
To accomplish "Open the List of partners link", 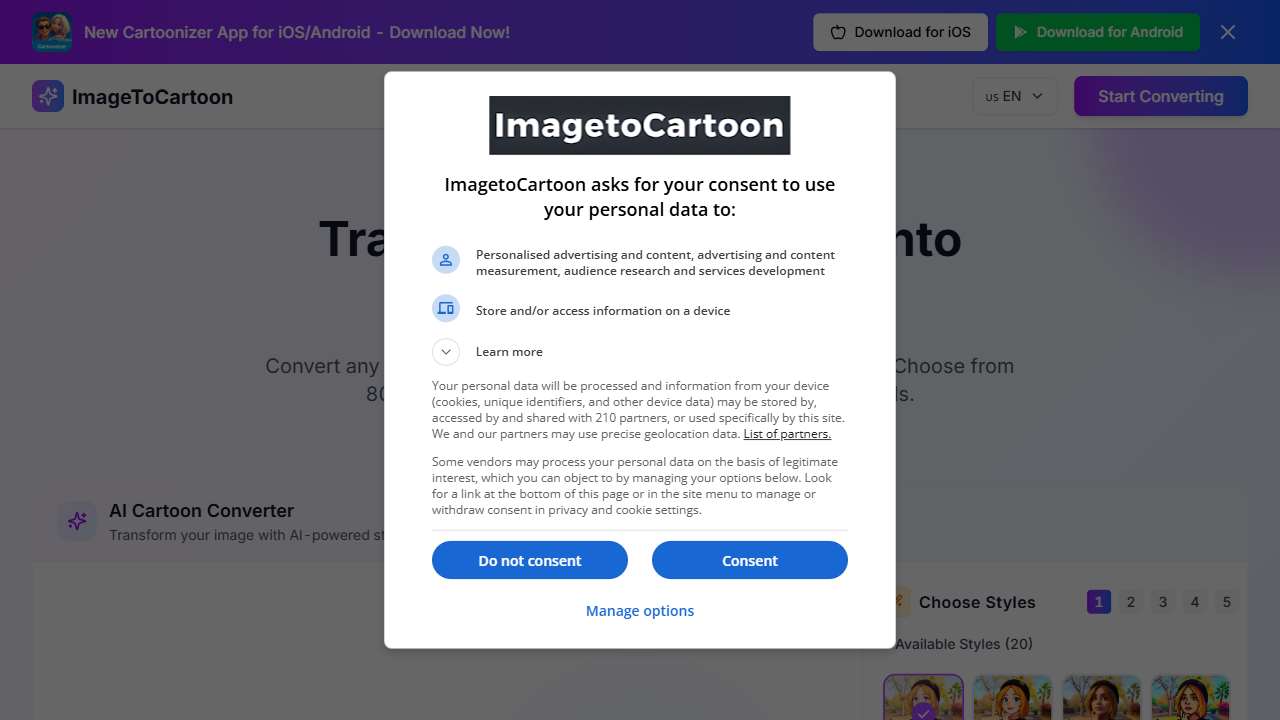I will (786, 433).
